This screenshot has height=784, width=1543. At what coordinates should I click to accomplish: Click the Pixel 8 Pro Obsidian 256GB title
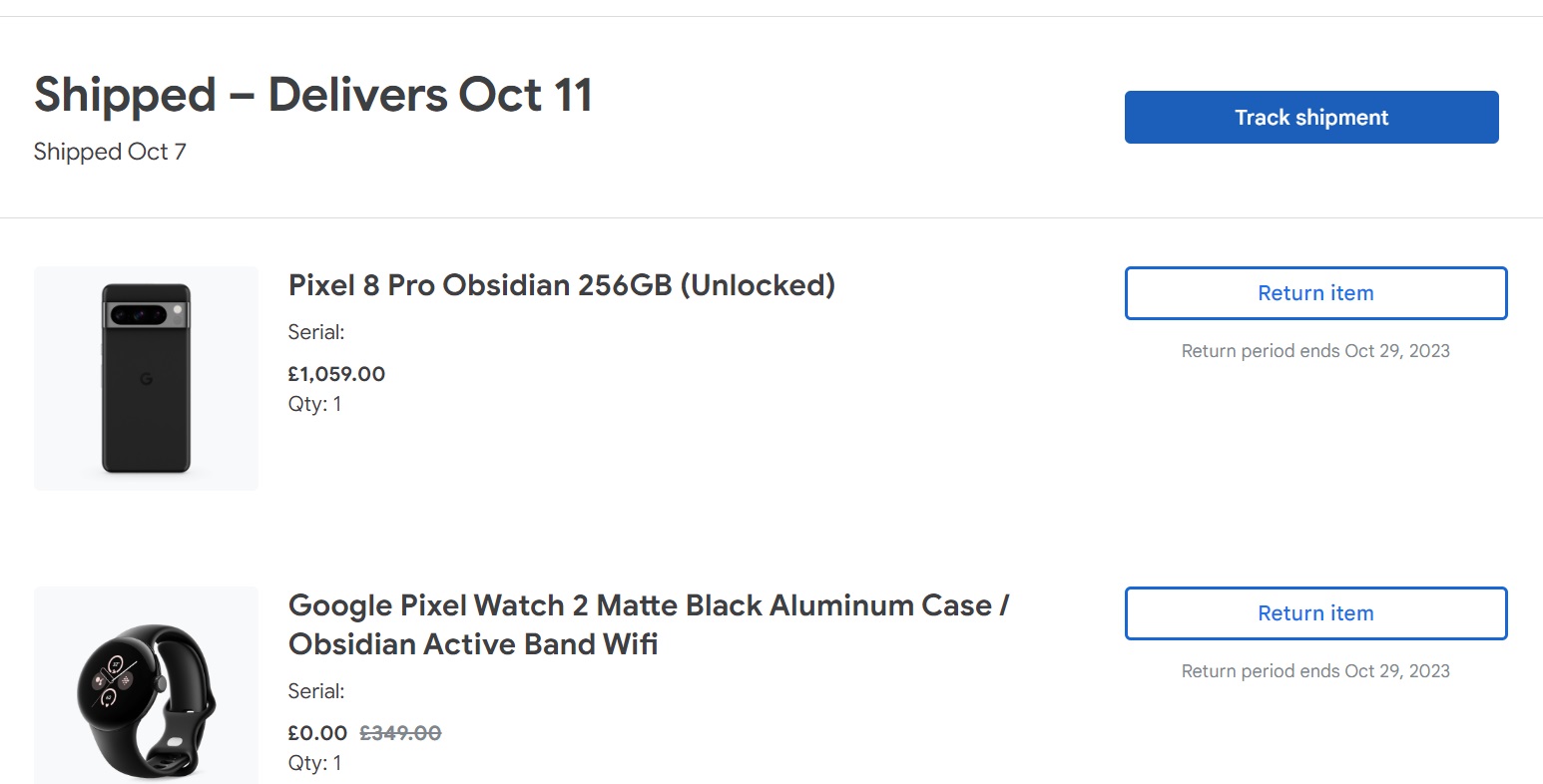tap(561, 285)
